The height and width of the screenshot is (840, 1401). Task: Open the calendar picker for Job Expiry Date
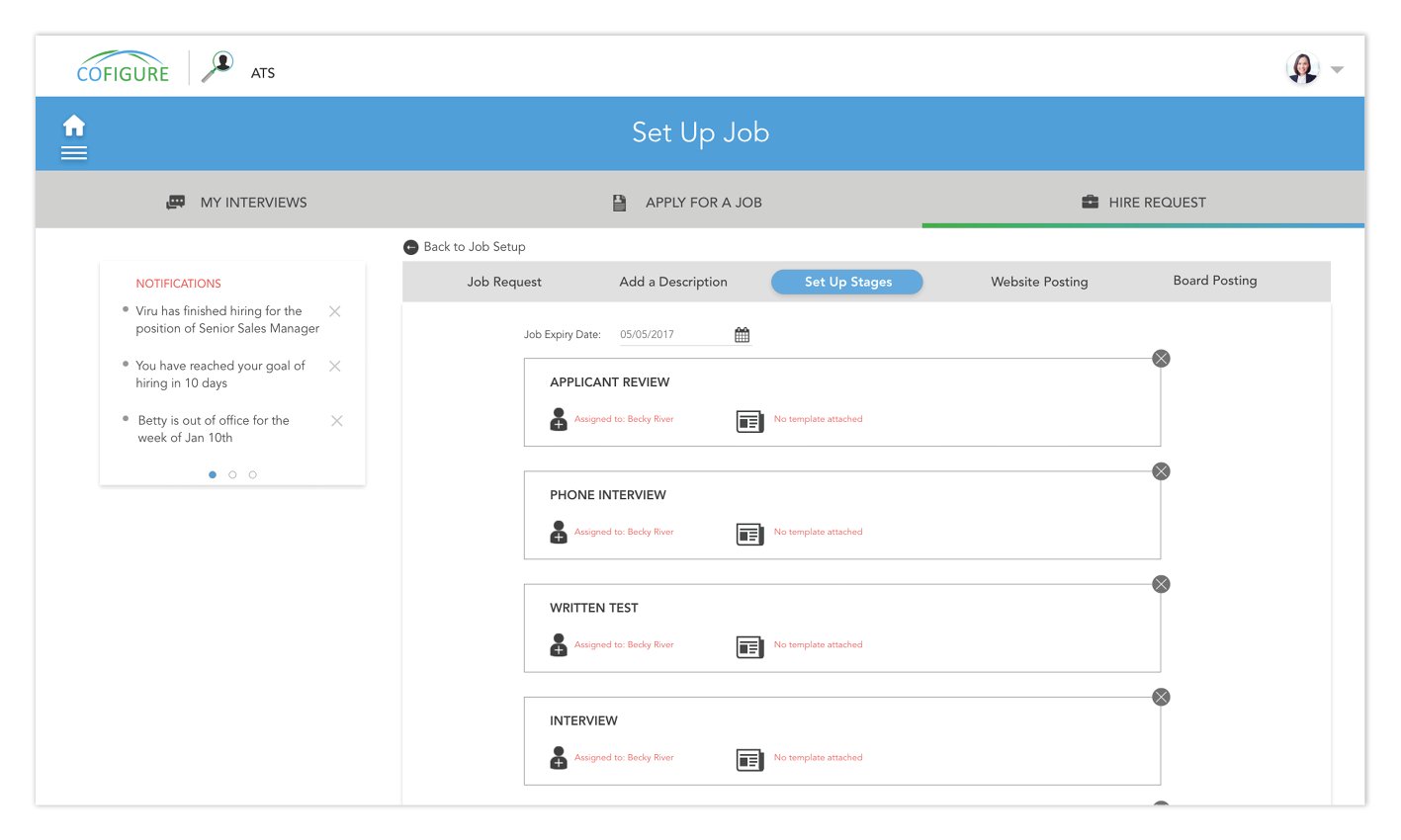click(742, 335)
